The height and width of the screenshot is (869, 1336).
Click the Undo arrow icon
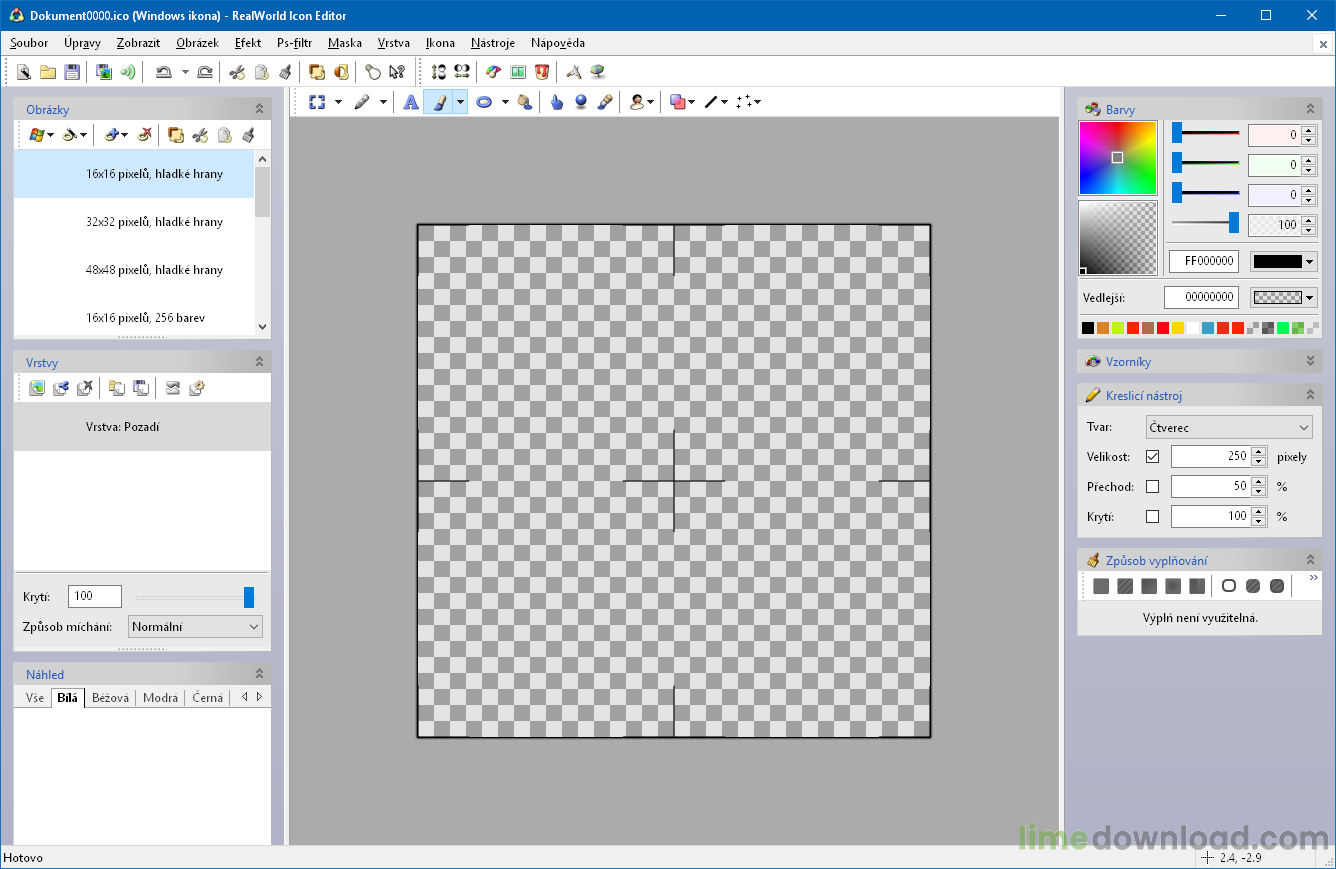click(x=163, y=72)
